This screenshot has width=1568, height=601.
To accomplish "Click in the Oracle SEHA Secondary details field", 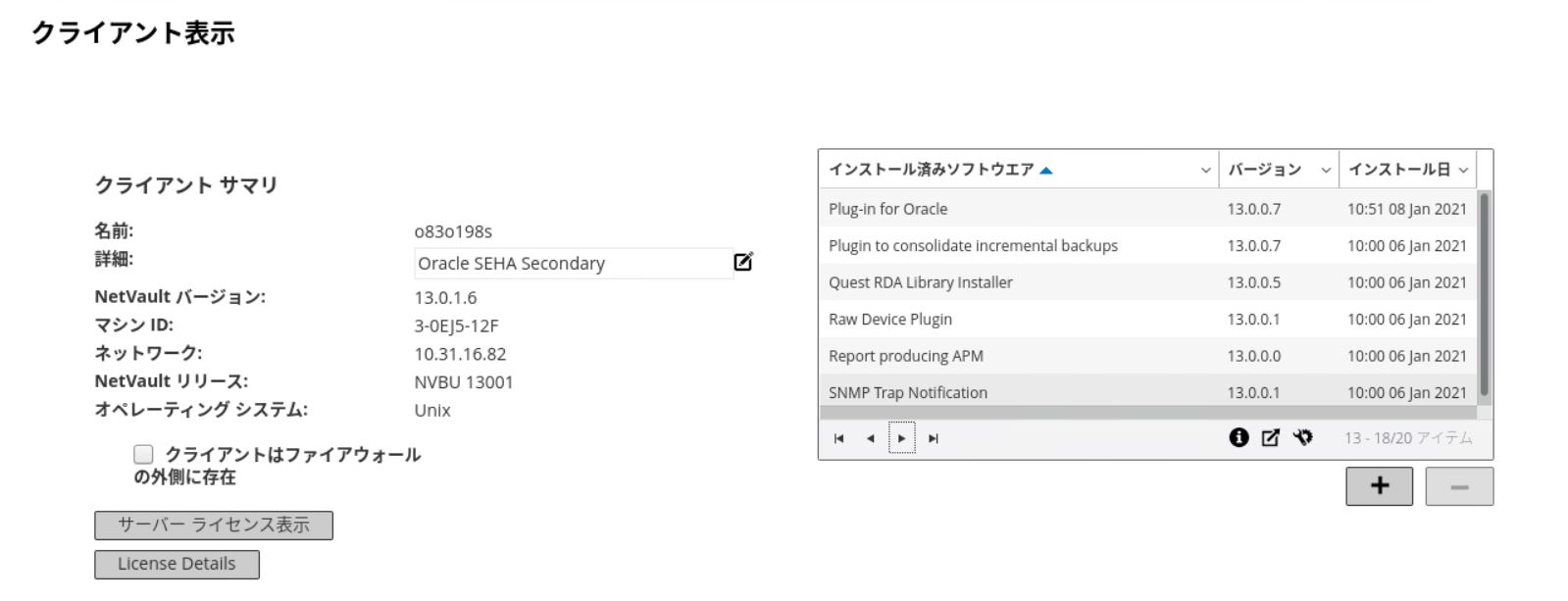I will tap(574, 264).
